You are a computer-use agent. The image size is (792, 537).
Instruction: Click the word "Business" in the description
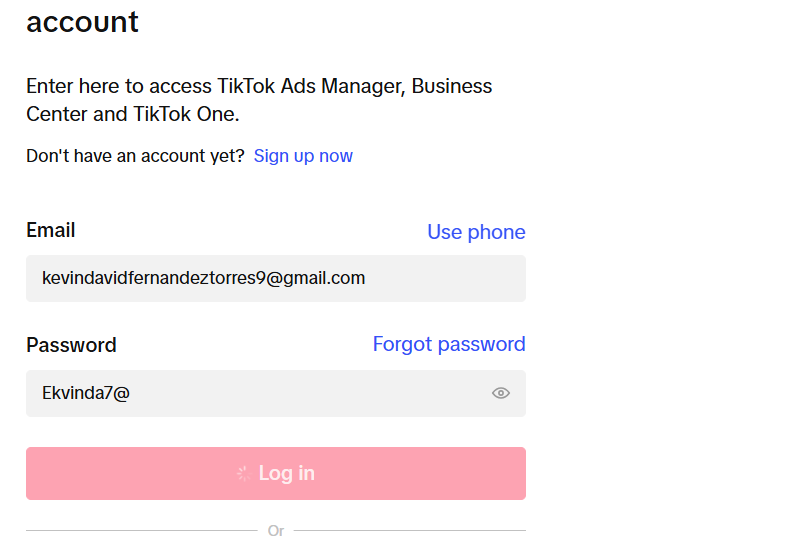tap(452, 86)
